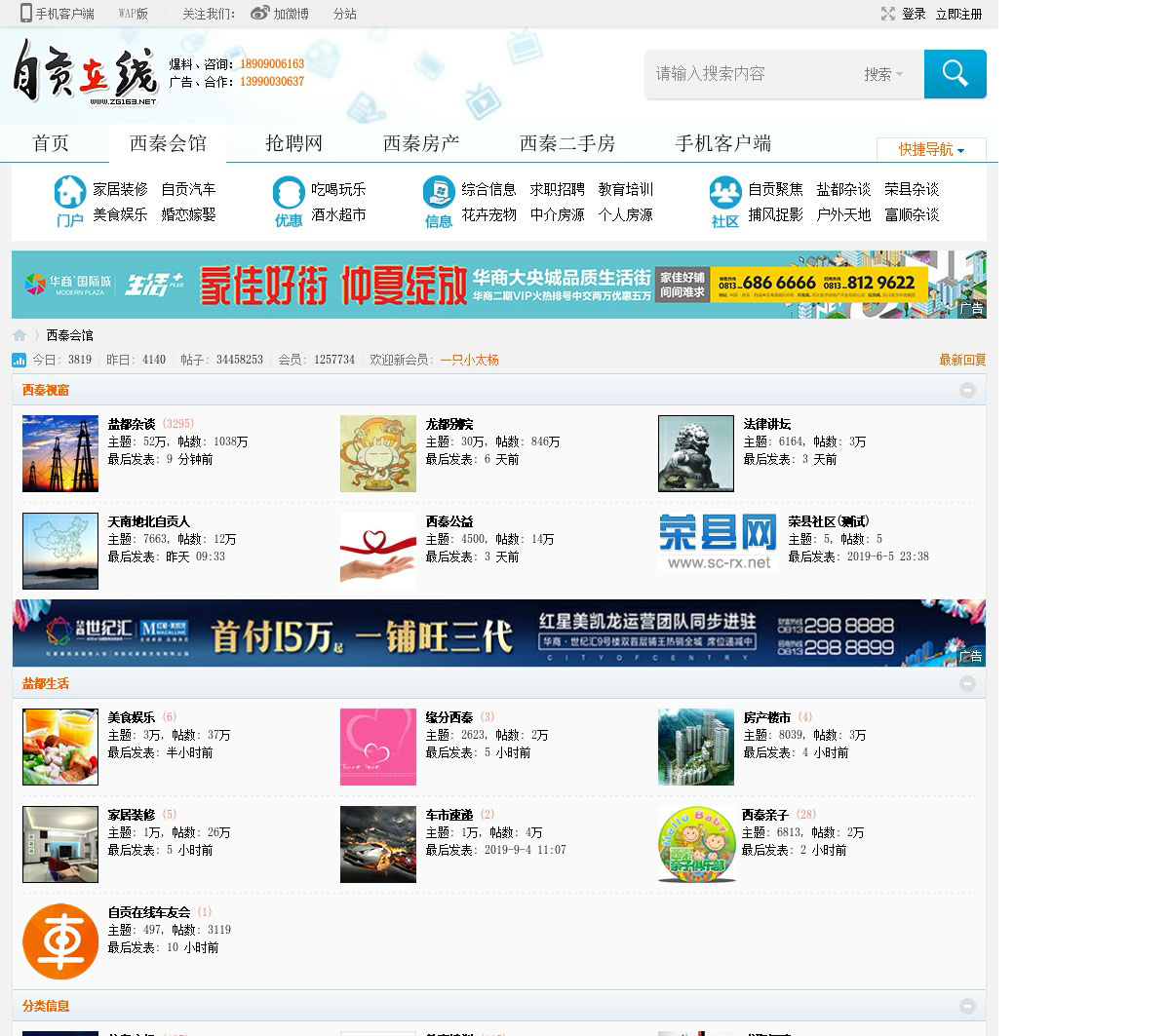Click the 荣县网 logo image
Viewport: 1170px width, 1036px height.
click(719, 542)
